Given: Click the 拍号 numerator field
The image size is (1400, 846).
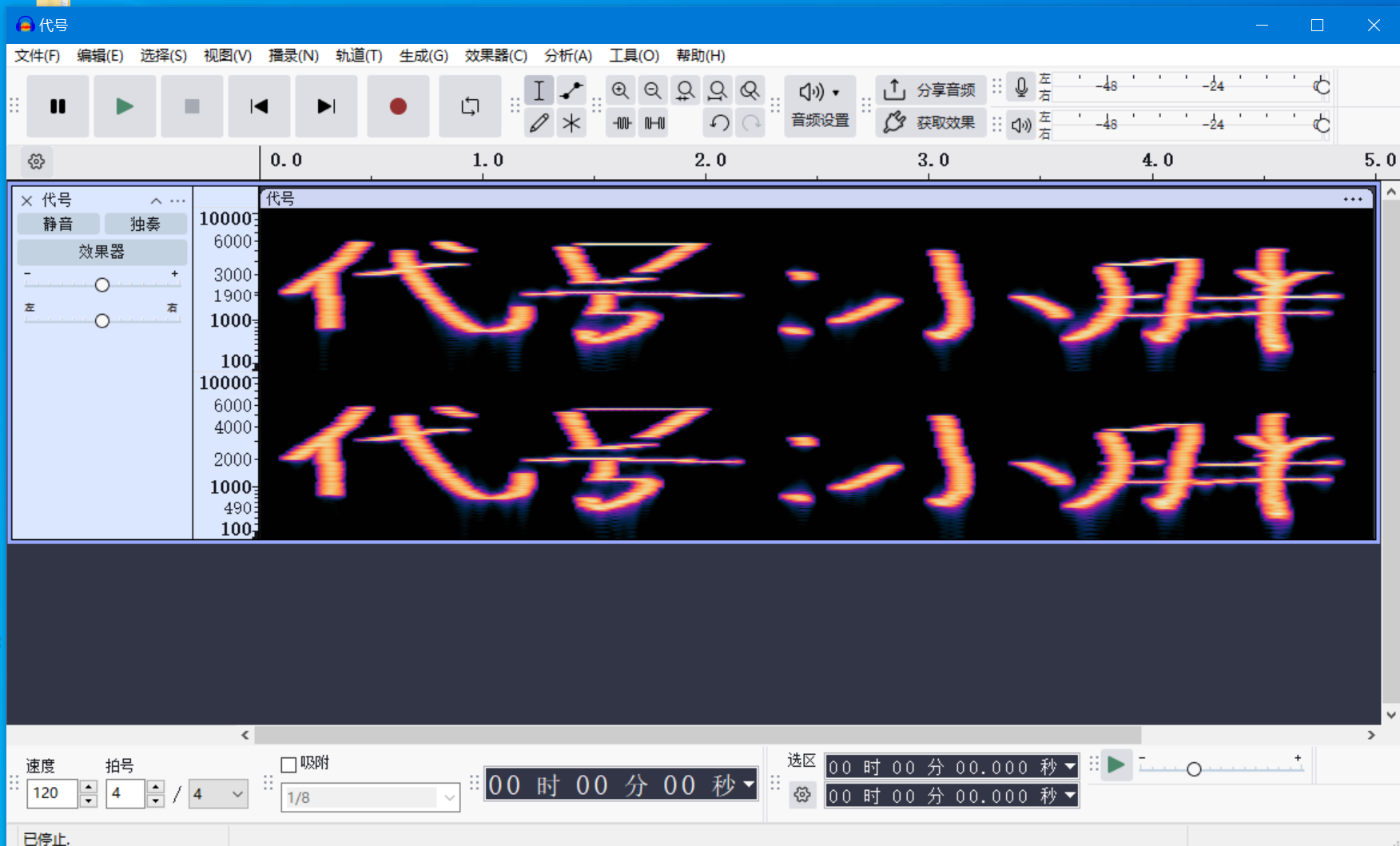Looking at the screenshot, I should pyautogui.click(x=125, y=793).
